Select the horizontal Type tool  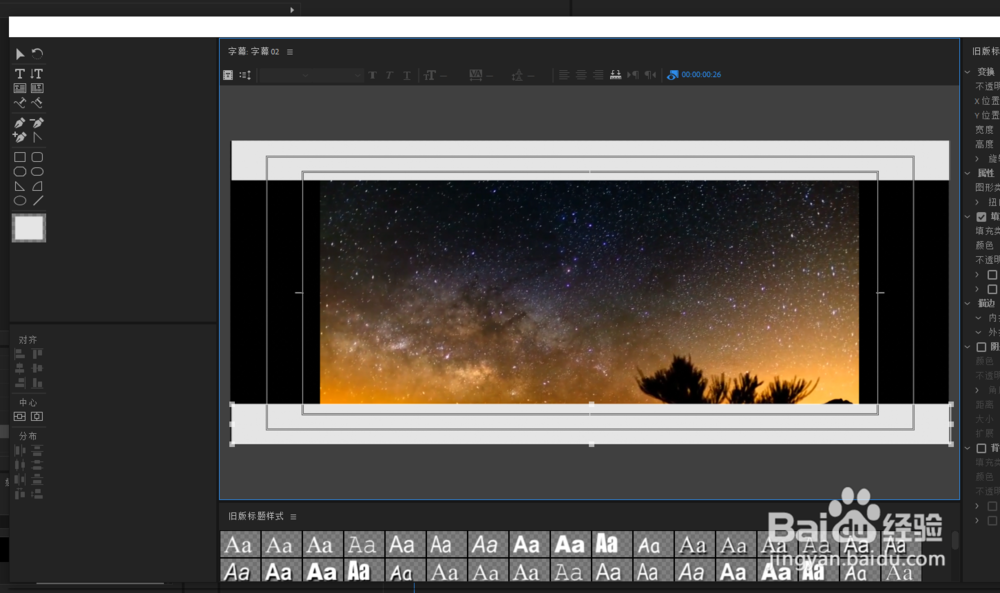[20, 74]
